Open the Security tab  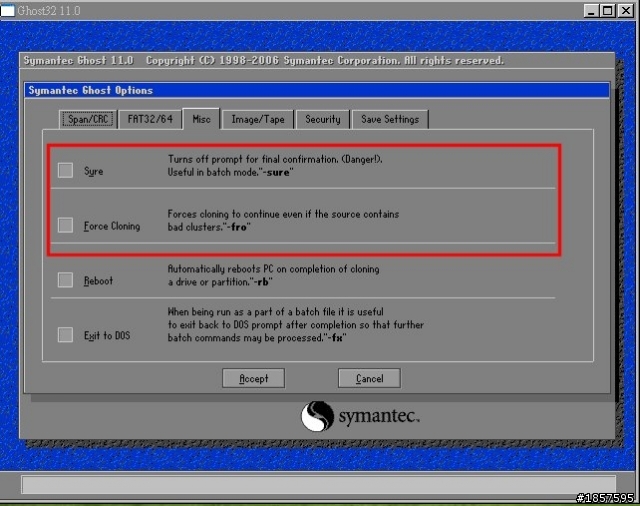tap(323, 120)
